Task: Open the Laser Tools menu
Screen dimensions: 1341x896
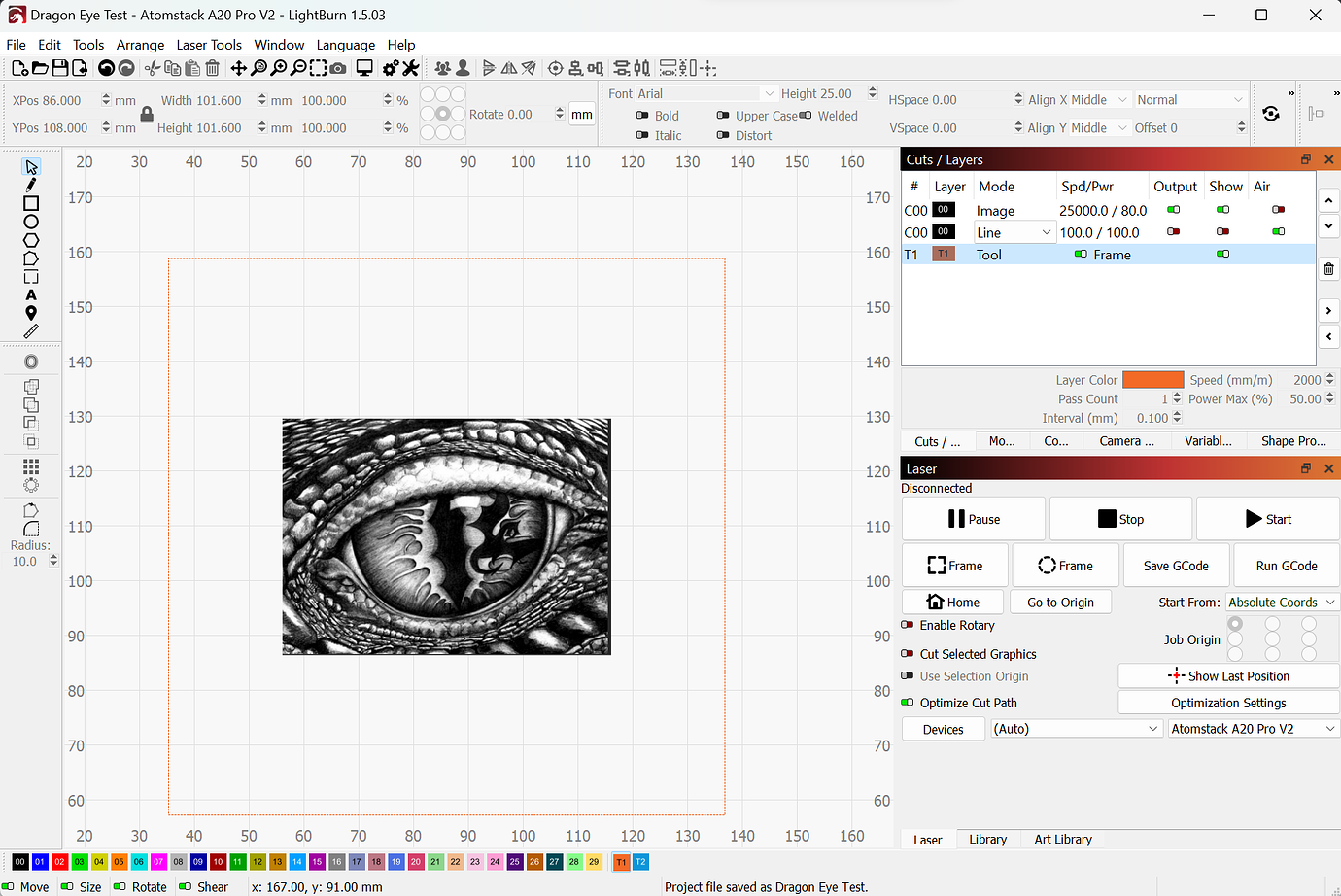Action: [x=209, y=45]
